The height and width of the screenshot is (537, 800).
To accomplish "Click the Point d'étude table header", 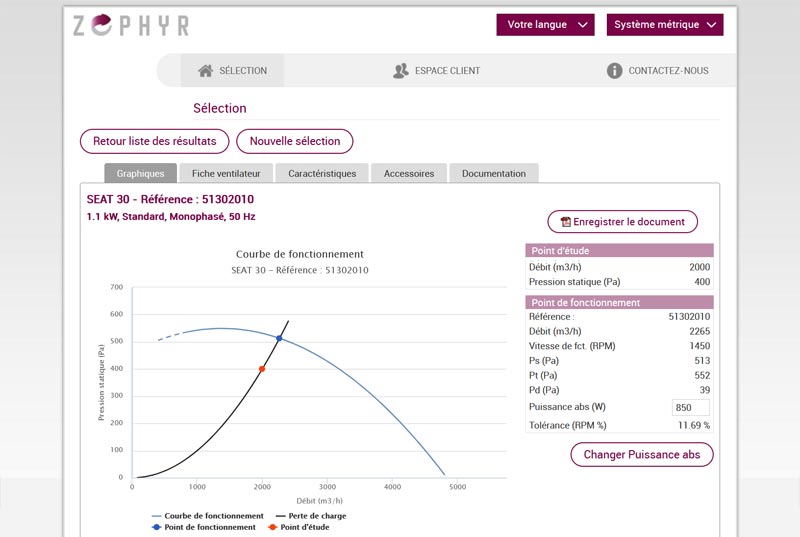I will click(x=619, y=250).
